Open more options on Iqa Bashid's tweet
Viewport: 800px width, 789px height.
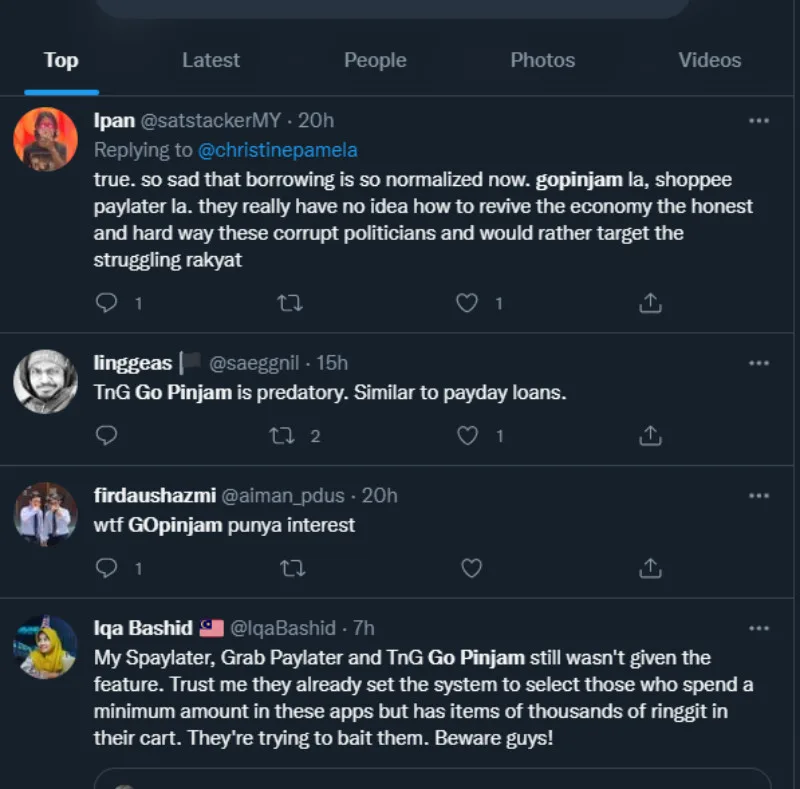pos(759,628)
